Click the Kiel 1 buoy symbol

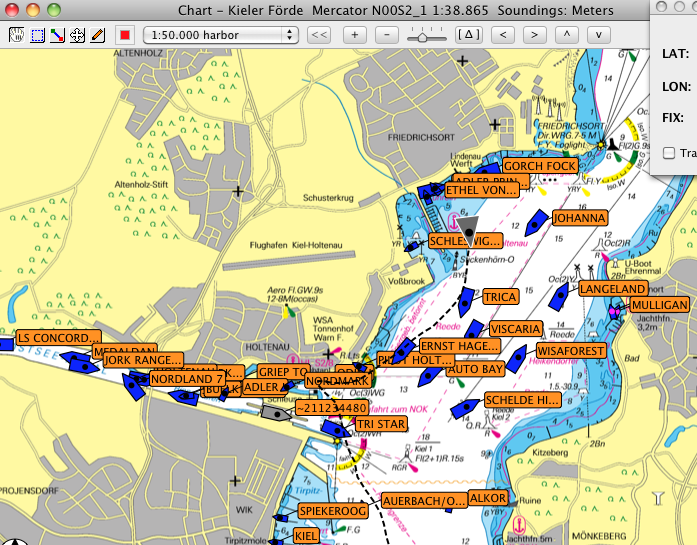(406, 455)
